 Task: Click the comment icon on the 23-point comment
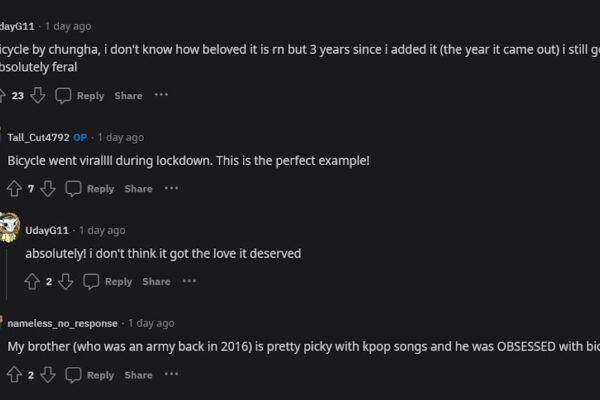63,95
